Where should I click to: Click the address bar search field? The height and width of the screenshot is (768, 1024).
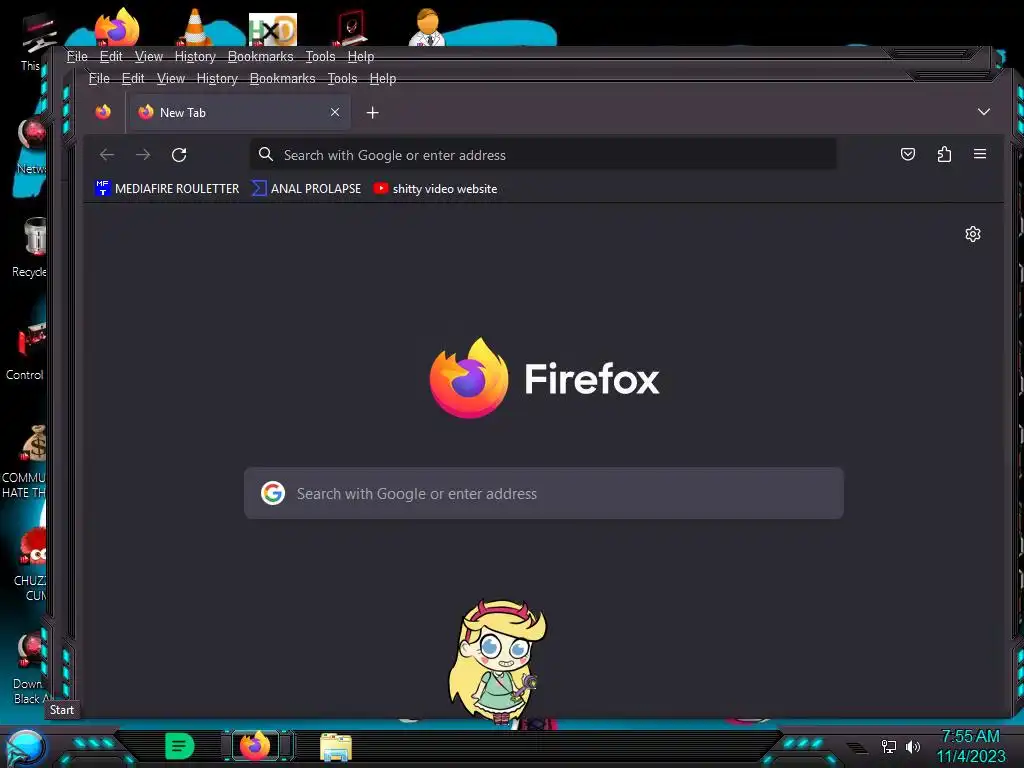pyautogui.click(x=543, y=155)
